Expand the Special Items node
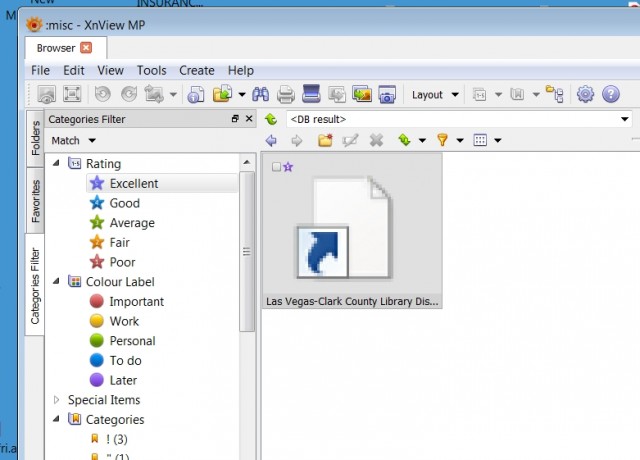 56,399
